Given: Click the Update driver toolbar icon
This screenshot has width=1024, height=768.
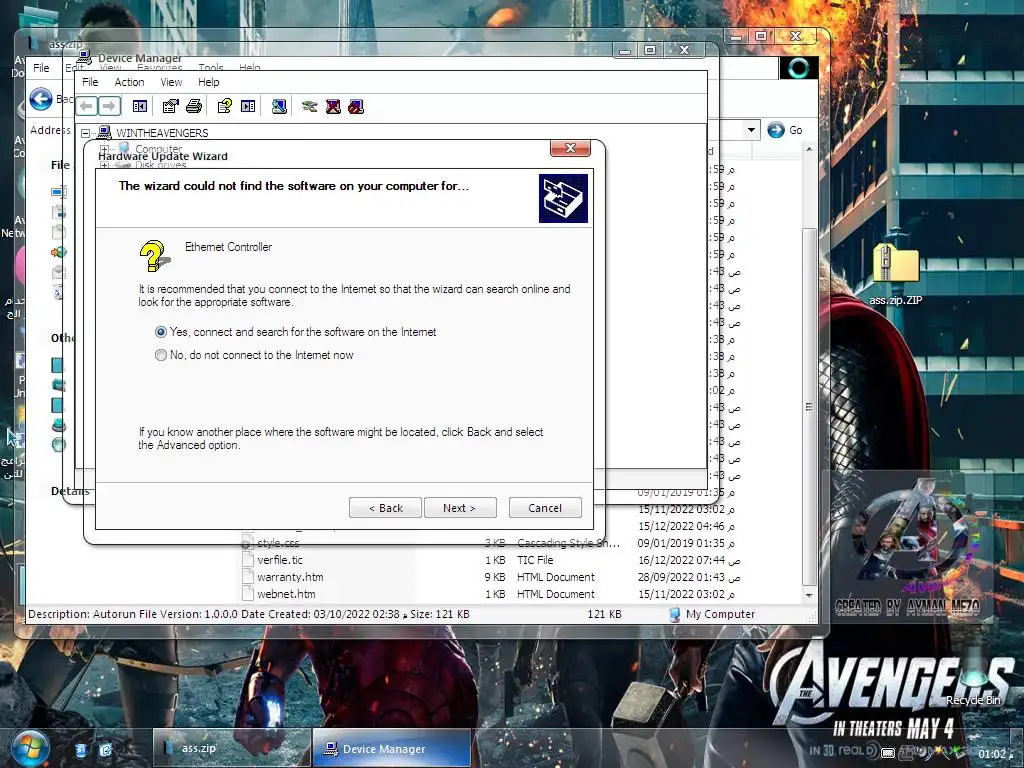Looking at the screenshot, I should 310,106.
